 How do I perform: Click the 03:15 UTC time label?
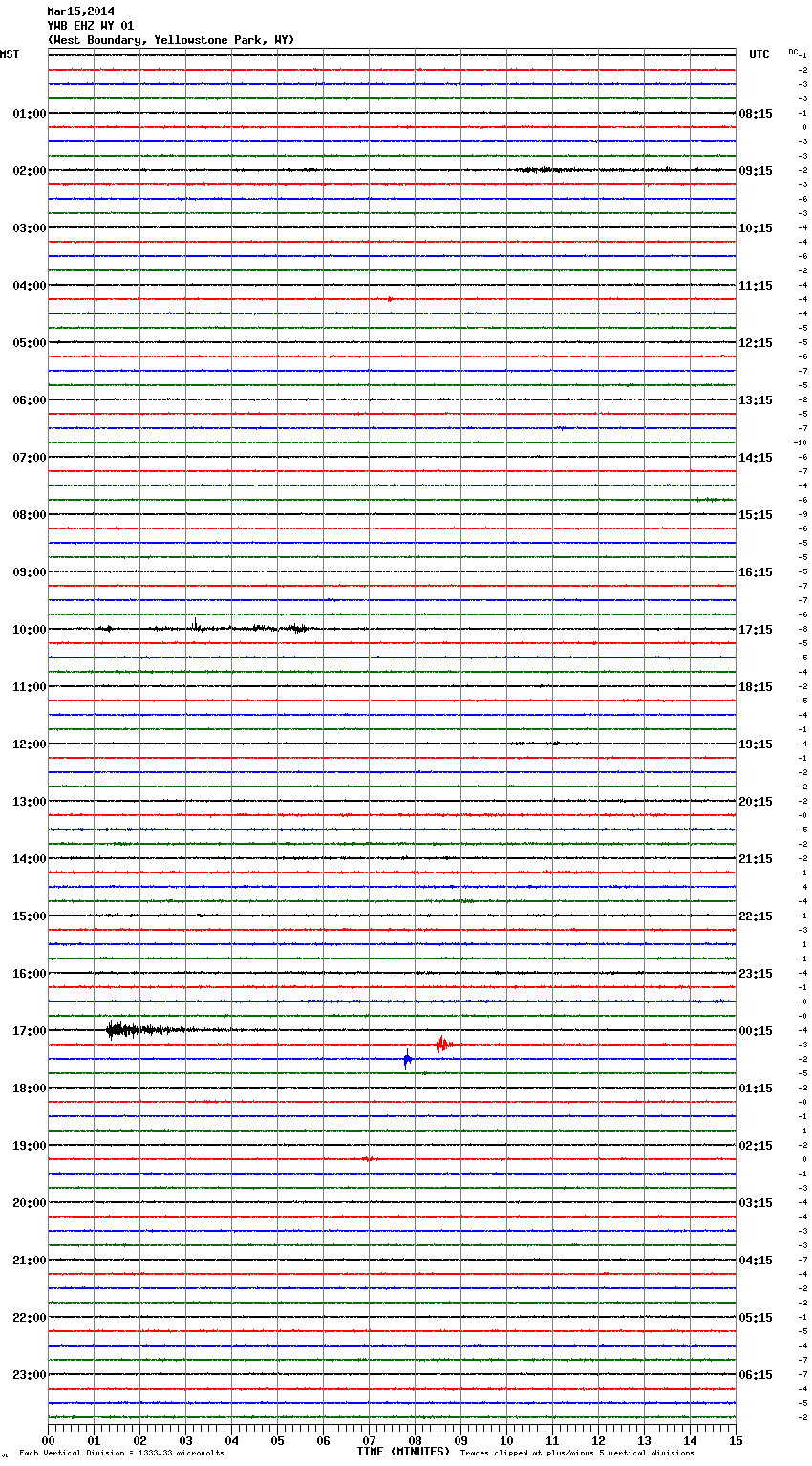[x=756, y=1203]
